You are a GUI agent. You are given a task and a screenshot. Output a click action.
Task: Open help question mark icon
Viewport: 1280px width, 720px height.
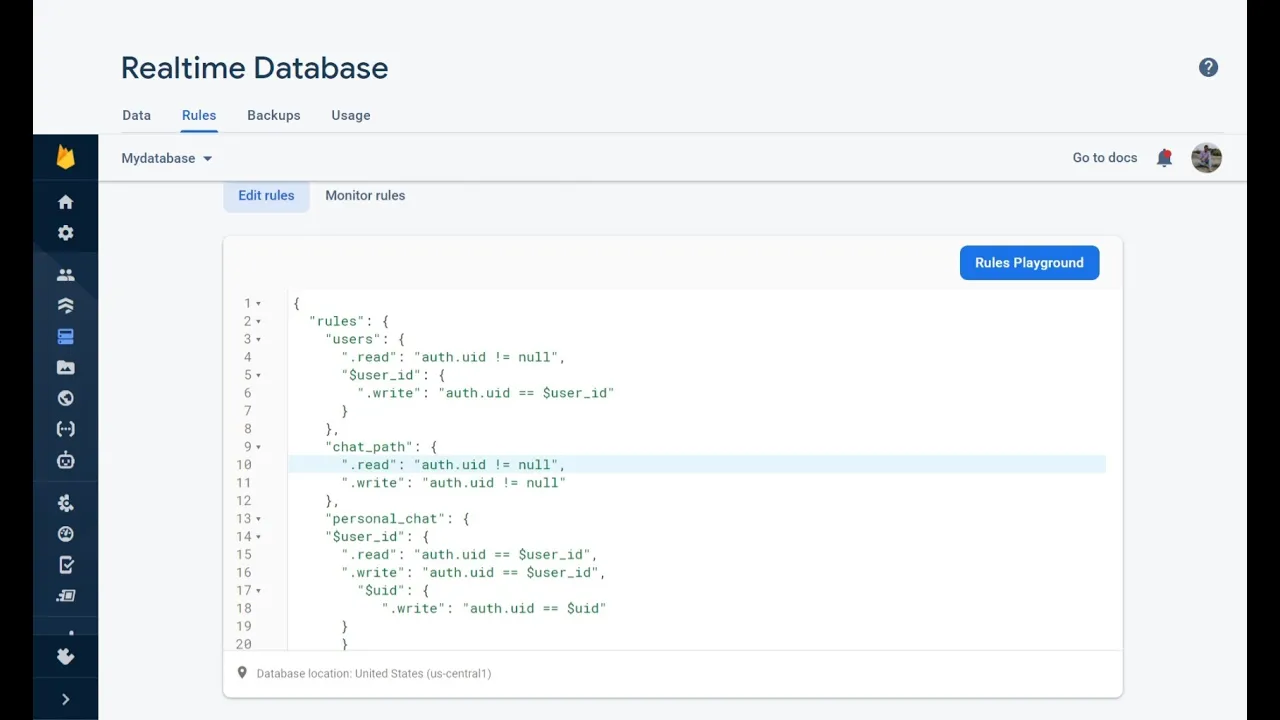(1209, 68)
